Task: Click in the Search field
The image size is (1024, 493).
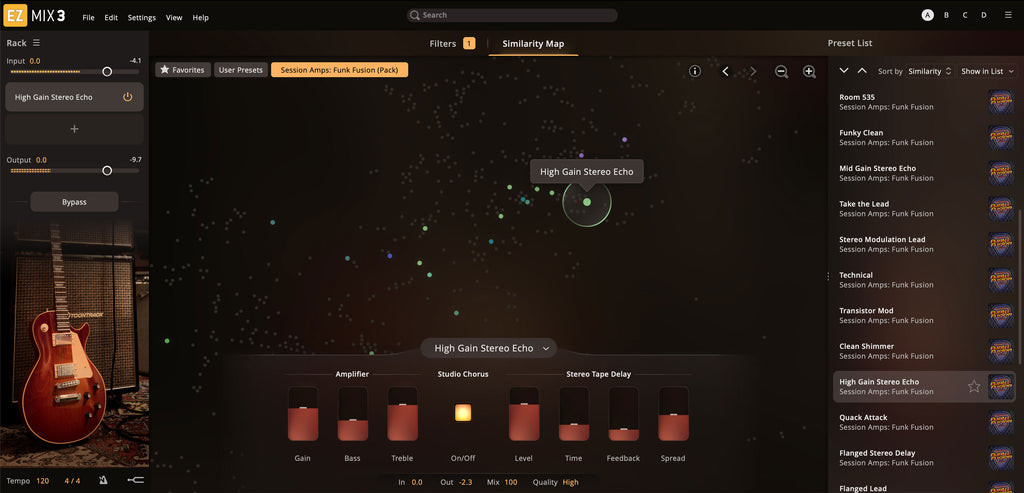Action: tap(512, 15)
